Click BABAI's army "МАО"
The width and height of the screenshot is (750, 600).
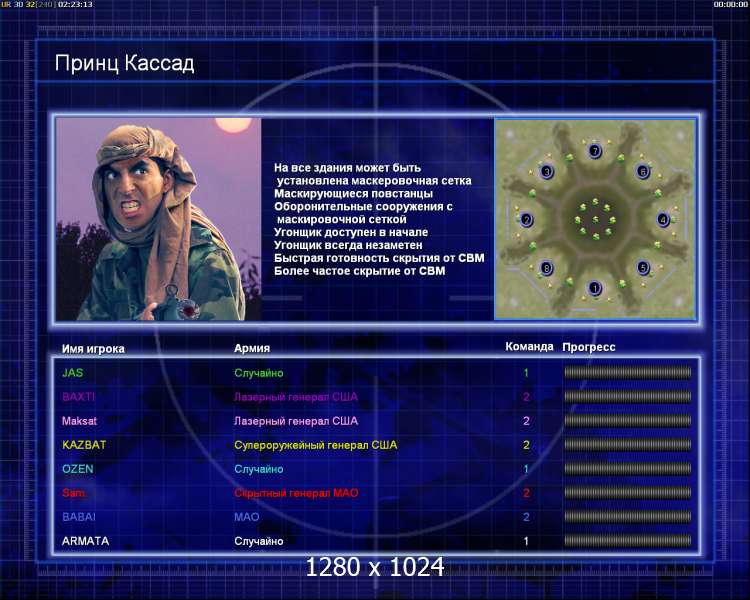pyautogui.click(x=247, y=517)
